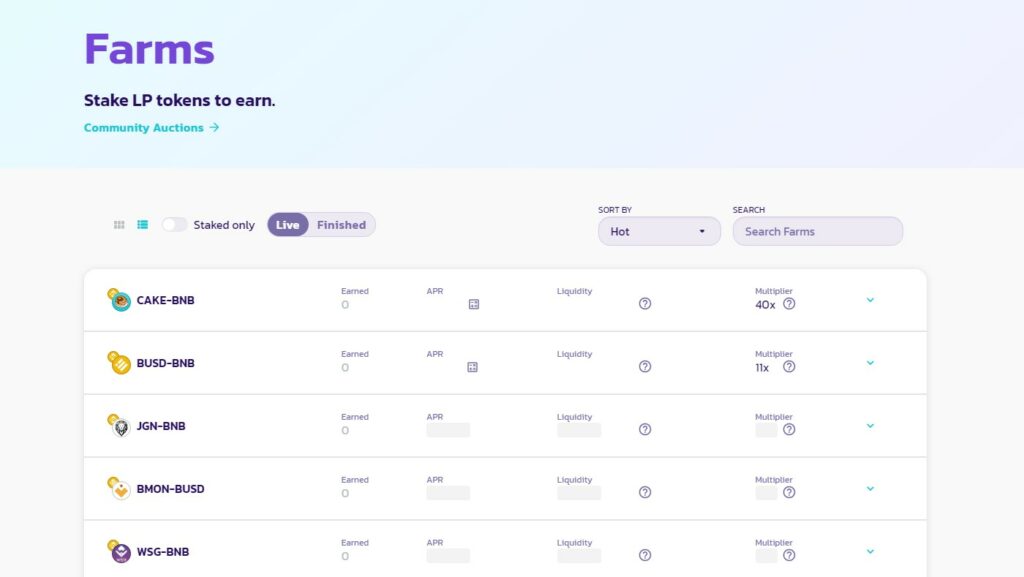
Task: Click WSG-BNB liquidity help icon
Action: tap(645, 555)
